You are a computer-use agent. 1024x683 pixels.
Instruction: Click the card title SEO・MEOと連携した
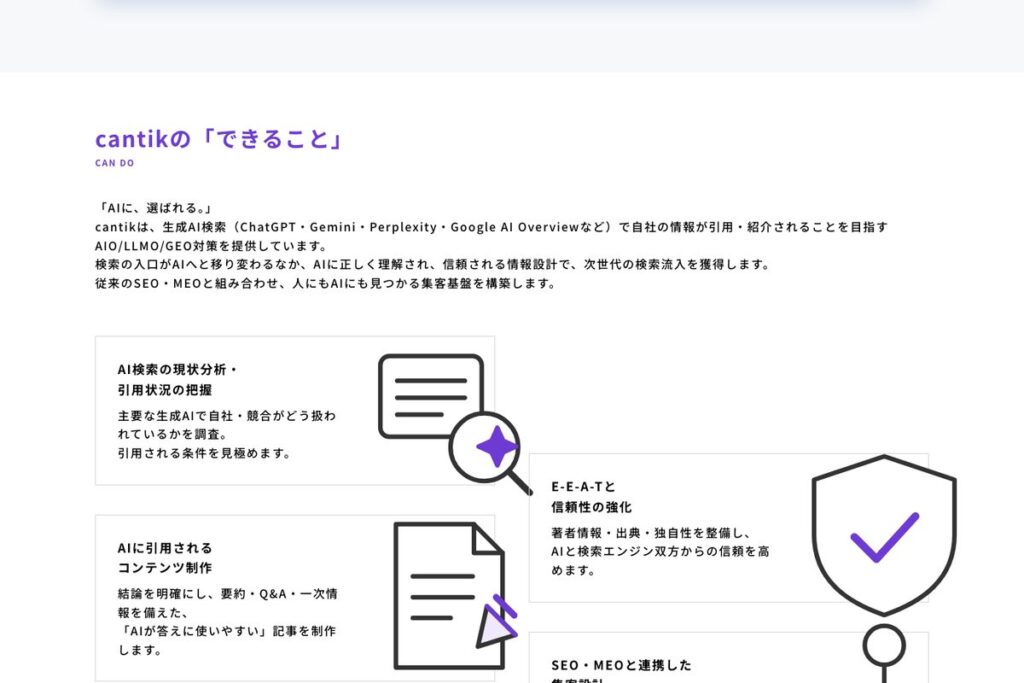pos(621,665)
